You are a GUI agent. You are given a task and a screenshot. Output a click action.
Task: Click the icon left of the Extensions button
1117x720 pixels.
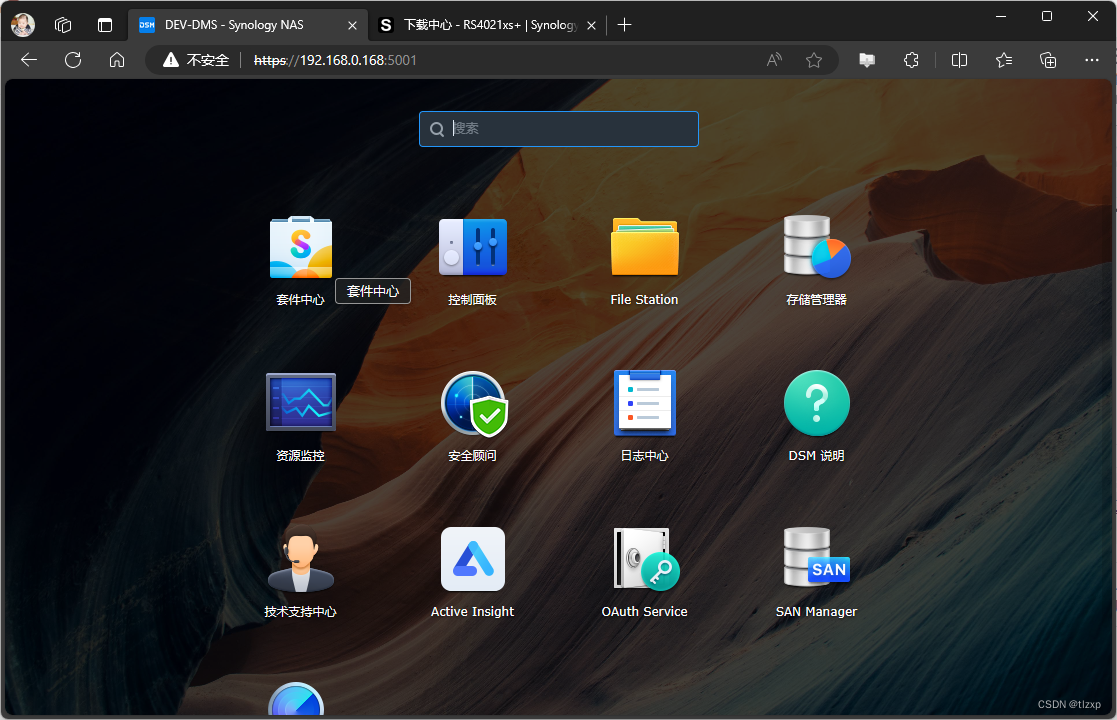[x=867, y=60]
